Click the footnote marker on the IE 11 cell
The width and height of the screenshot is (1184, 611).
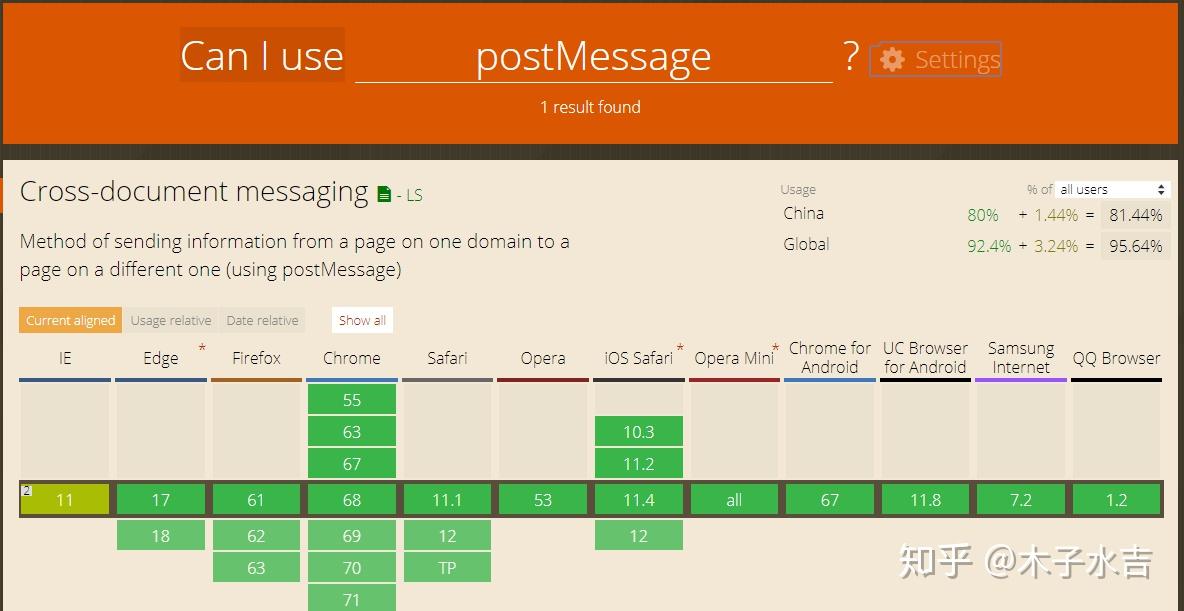point(25,489)
